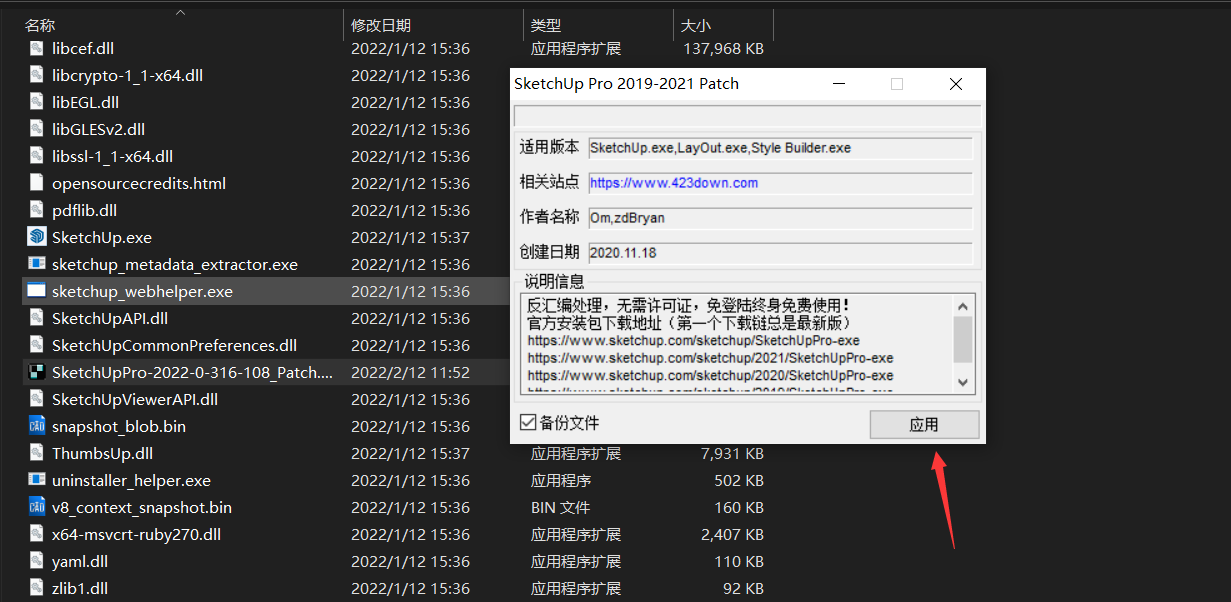Click the libGLESv2.dll file icon
The height and width of the screenshot is (602, 1231).
(36, 129)
